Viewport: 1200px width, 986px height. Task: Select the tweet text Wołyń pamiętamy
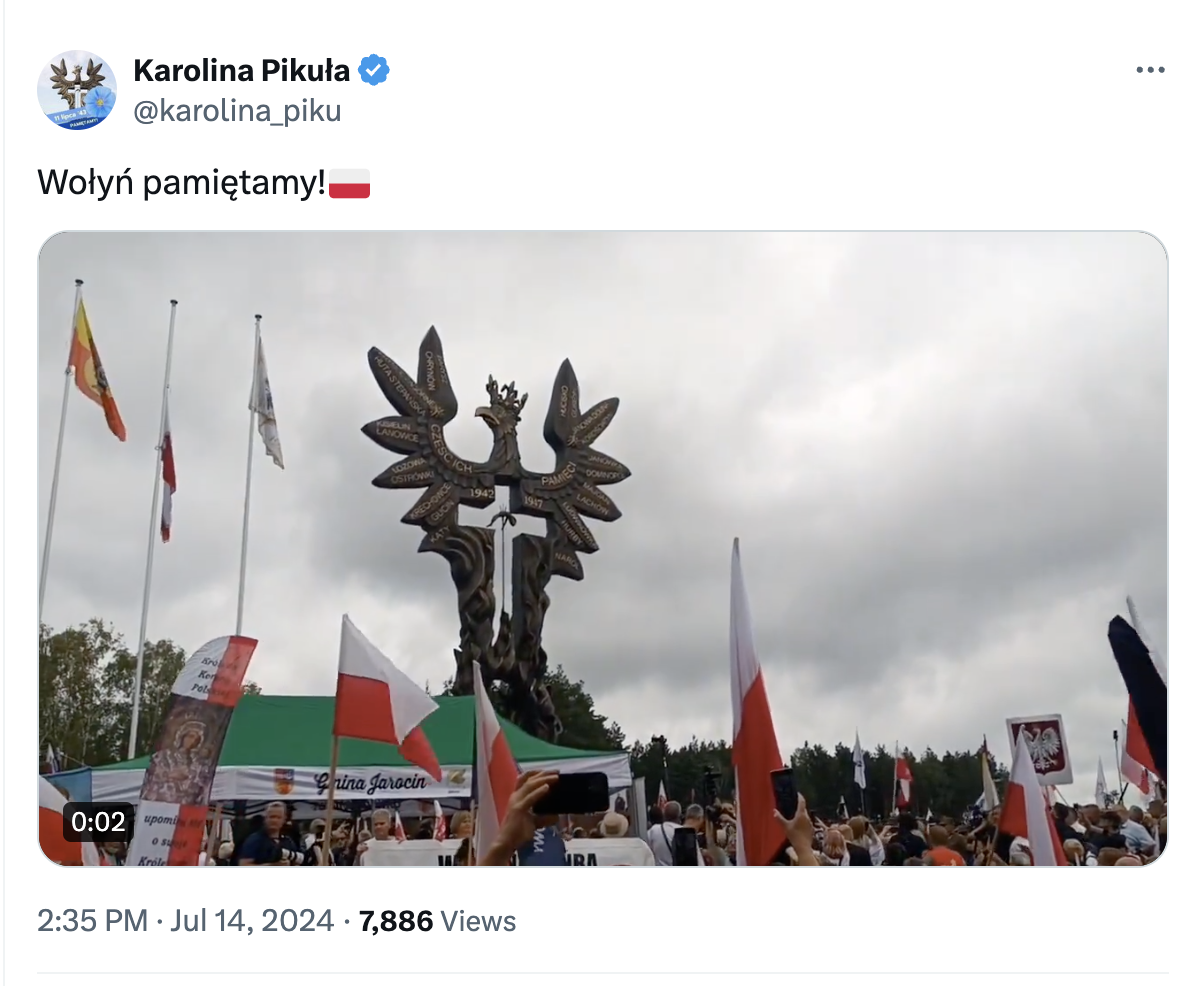(182, 184)
